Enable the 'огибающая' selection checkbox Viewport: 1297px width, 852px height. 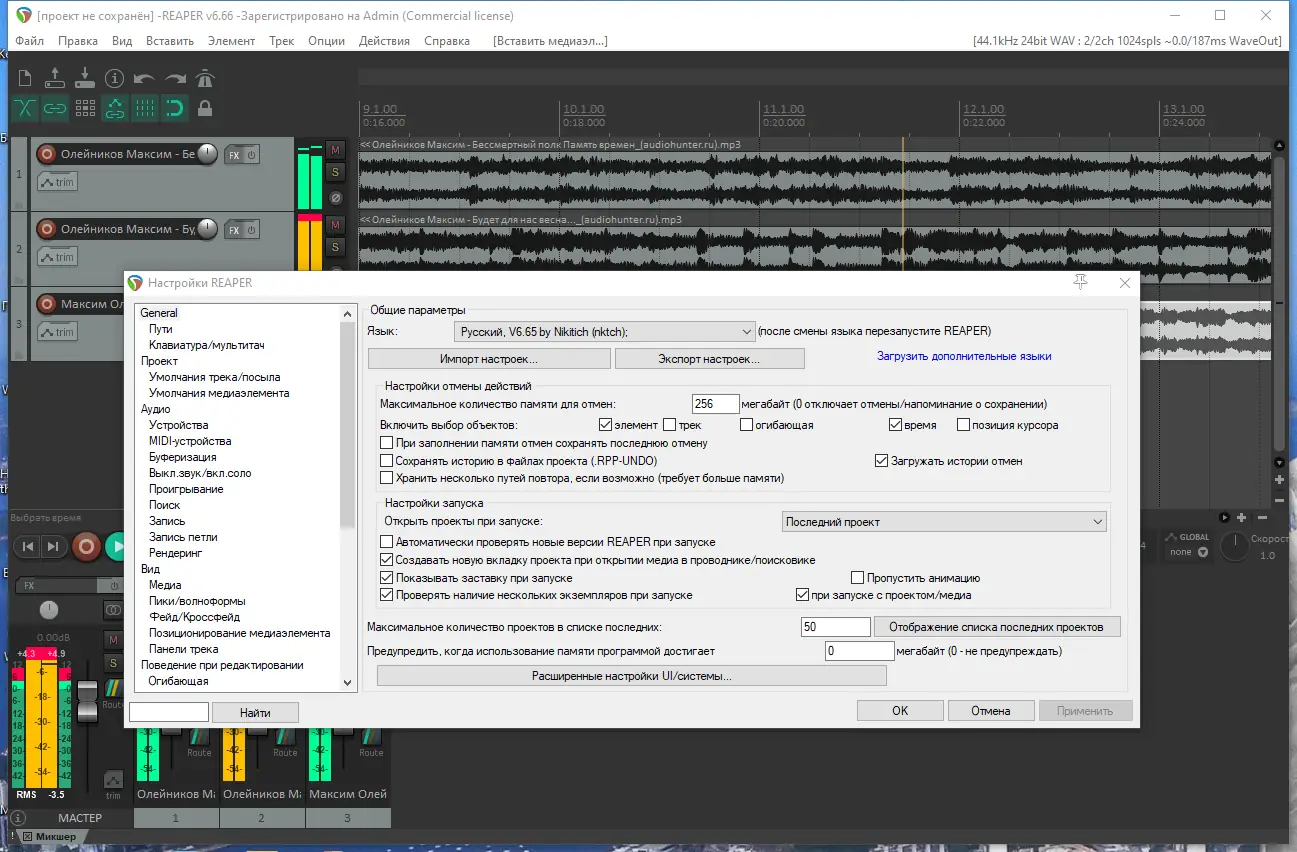(747, 425)
